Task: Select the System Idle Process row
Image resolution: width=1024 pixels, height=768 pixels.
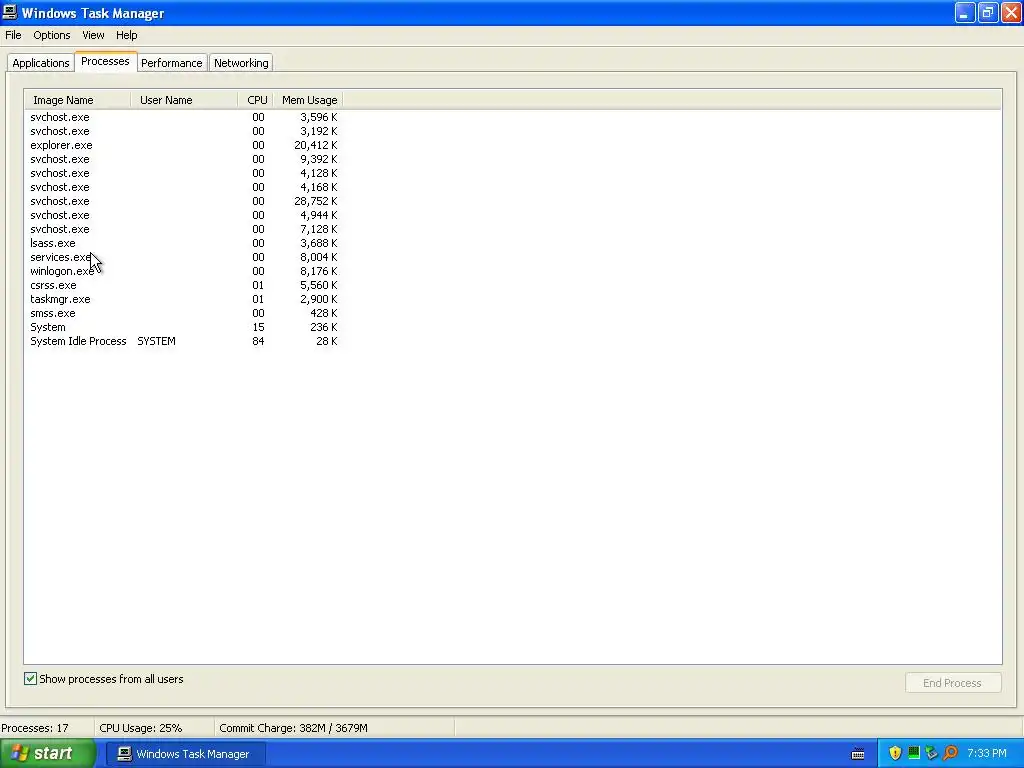Action: (184, 341)
